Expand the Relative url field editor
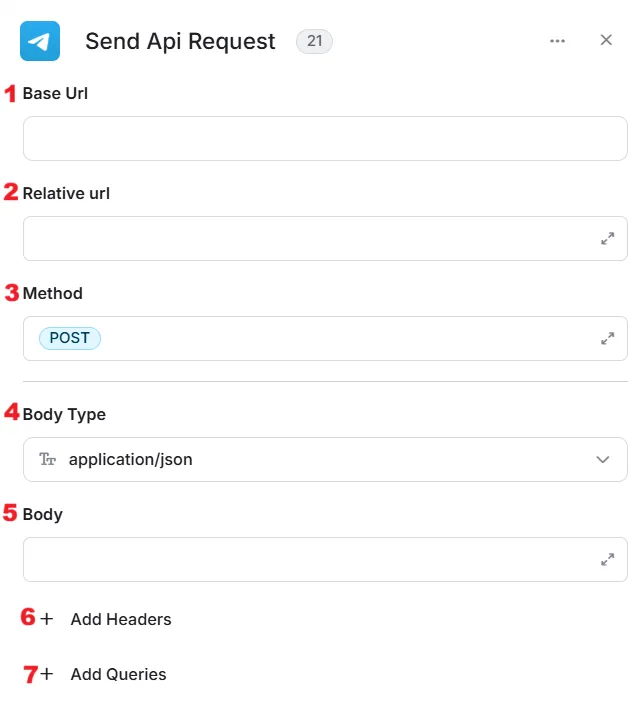 (607, 239)
